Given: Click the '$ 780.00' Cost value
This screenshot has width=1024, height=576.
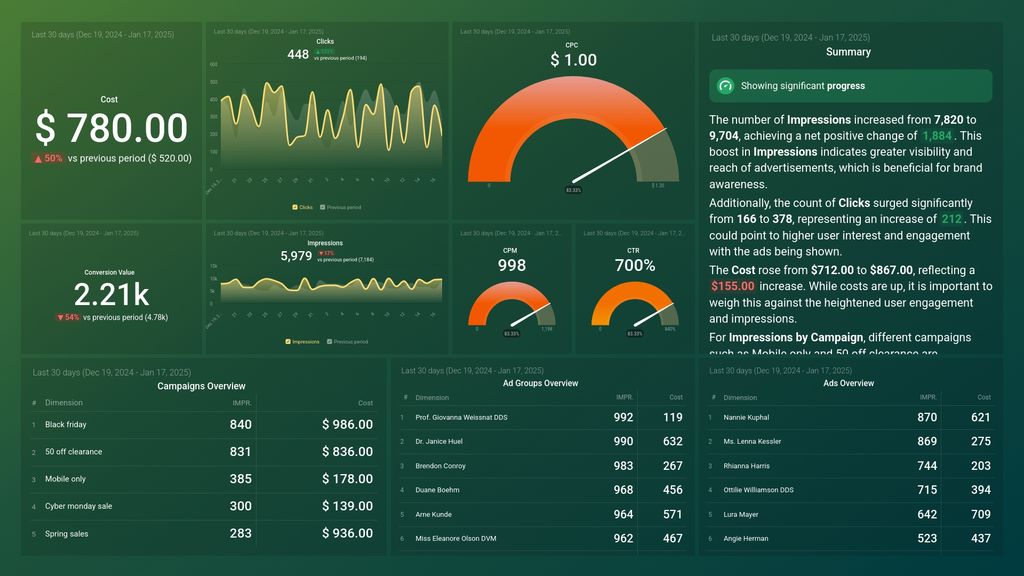Looking at the screenshot, I should (111, 127).
